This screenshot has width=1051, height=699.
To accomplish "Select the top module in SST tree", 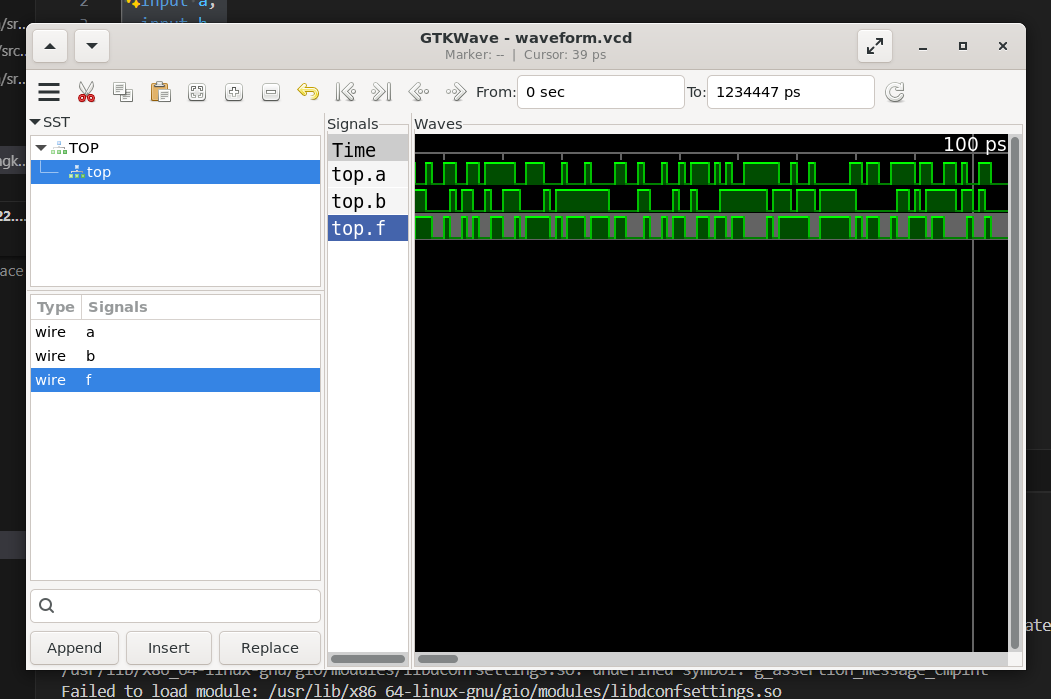I will (175, 172).
